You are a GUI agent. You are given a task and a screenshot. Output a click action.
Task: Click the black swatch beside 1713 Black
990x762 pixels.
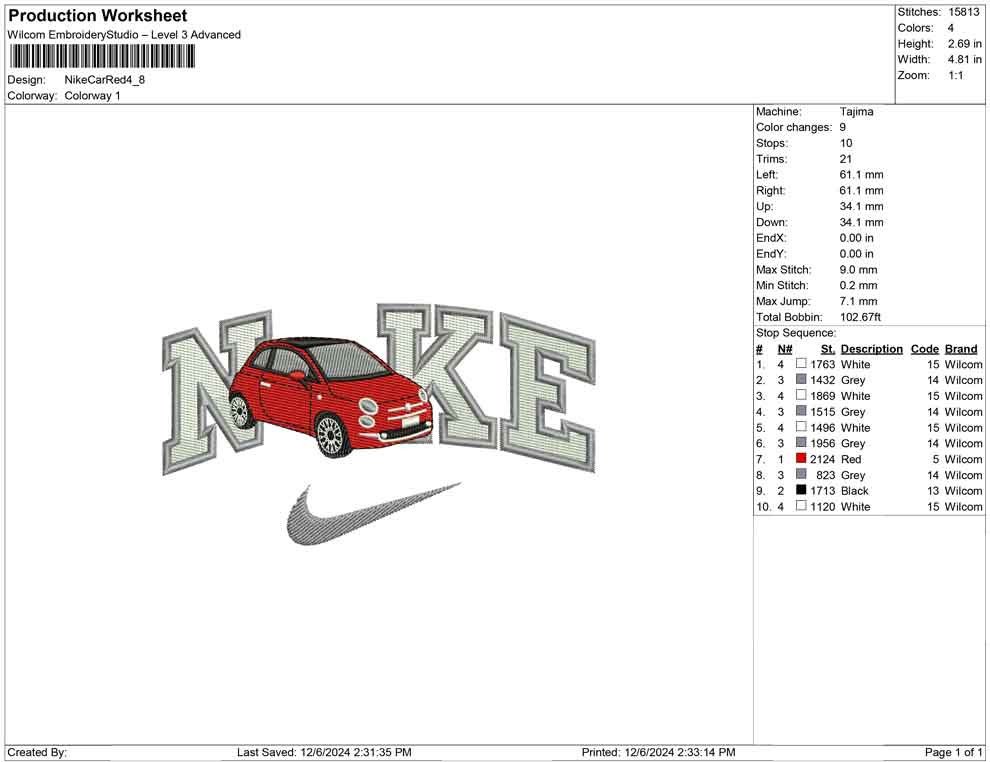point(801,490)
